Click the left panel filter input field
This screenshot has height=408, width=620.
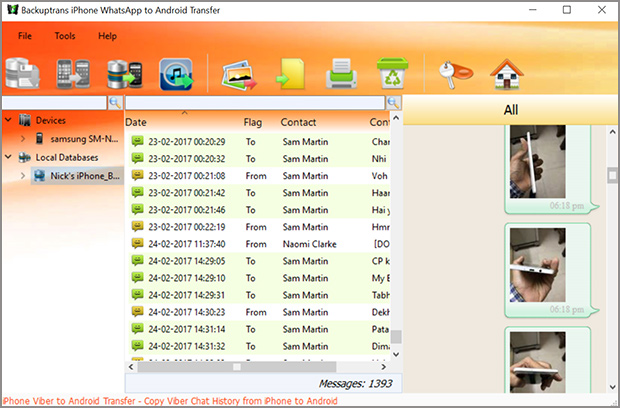tap(54, 103)
